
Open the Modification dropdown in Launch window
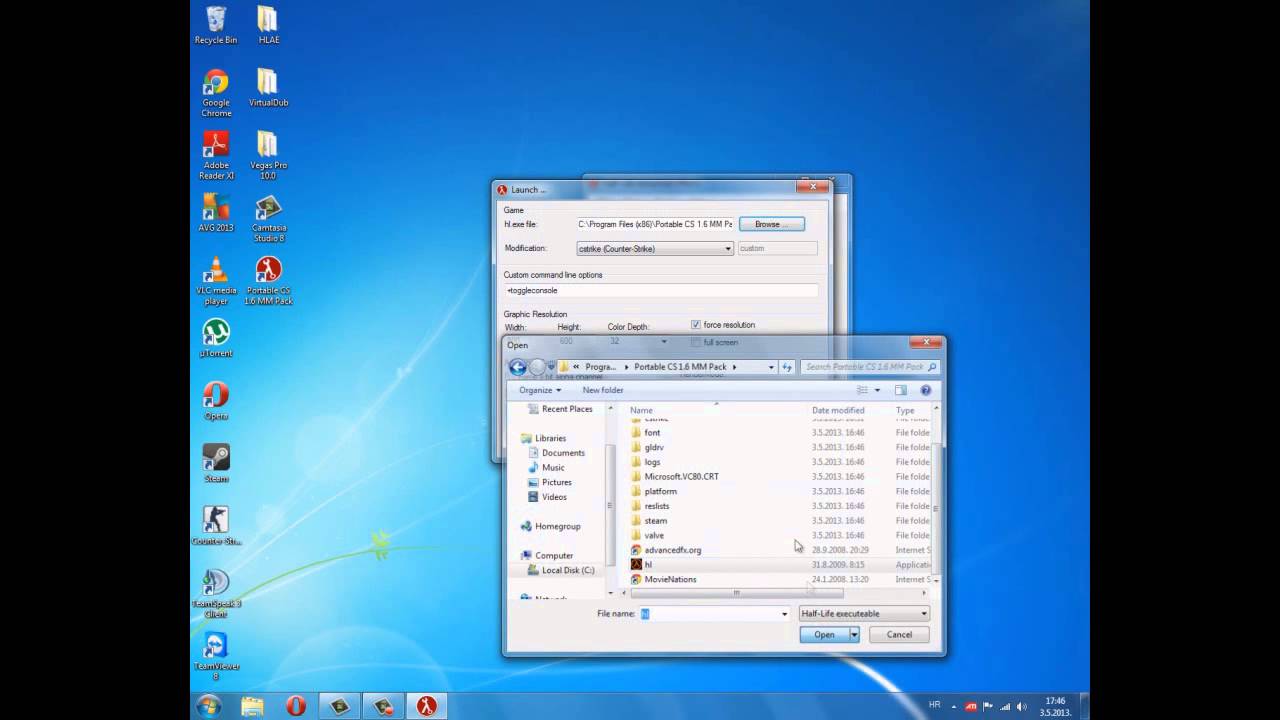tap(655, 248)
